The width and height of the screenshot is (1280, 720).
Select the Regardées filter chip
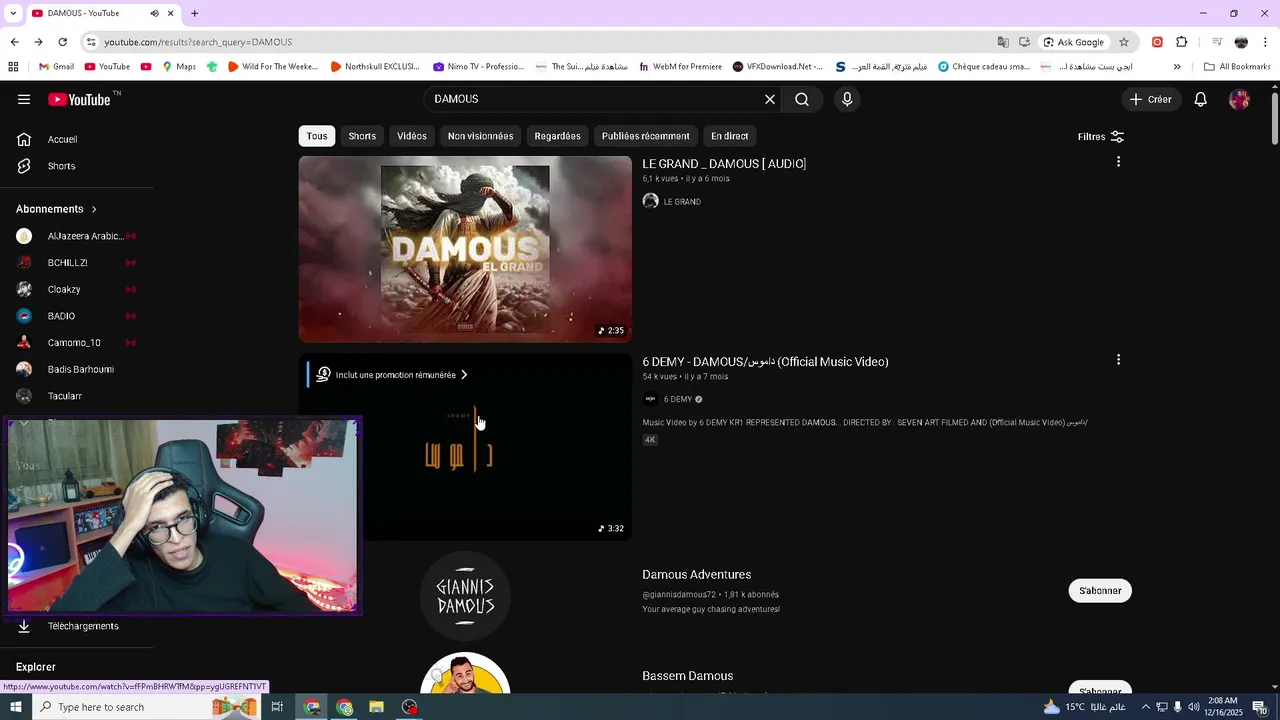(x=557, y=136)
